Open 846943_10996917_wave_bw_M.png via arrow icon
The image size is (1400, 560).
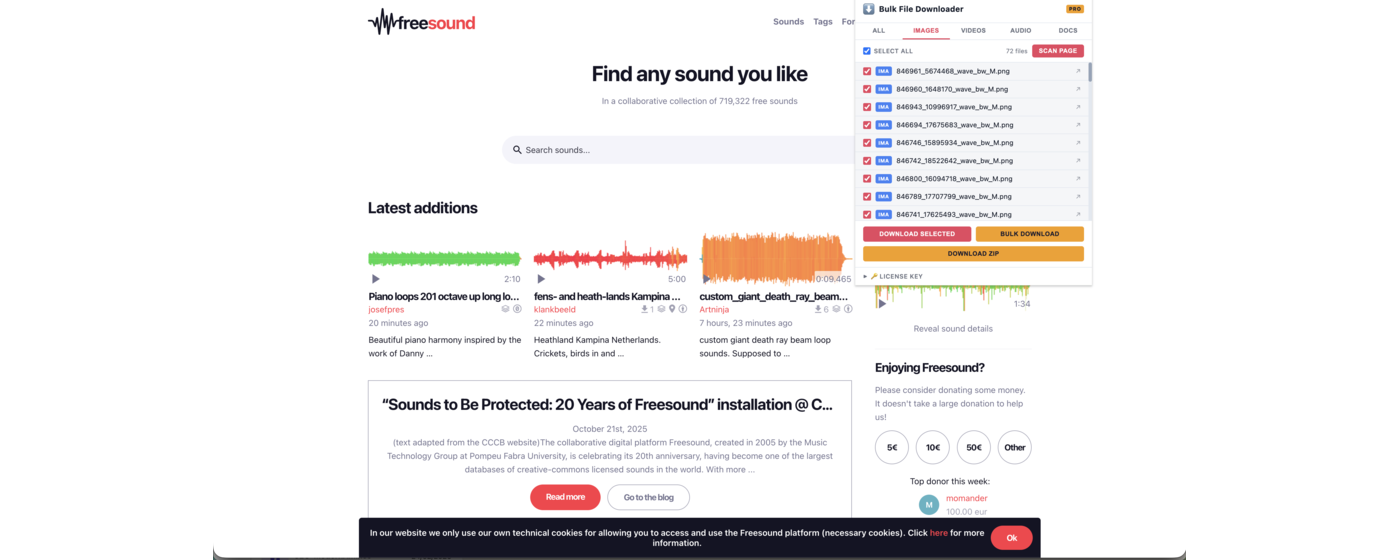1078,107
